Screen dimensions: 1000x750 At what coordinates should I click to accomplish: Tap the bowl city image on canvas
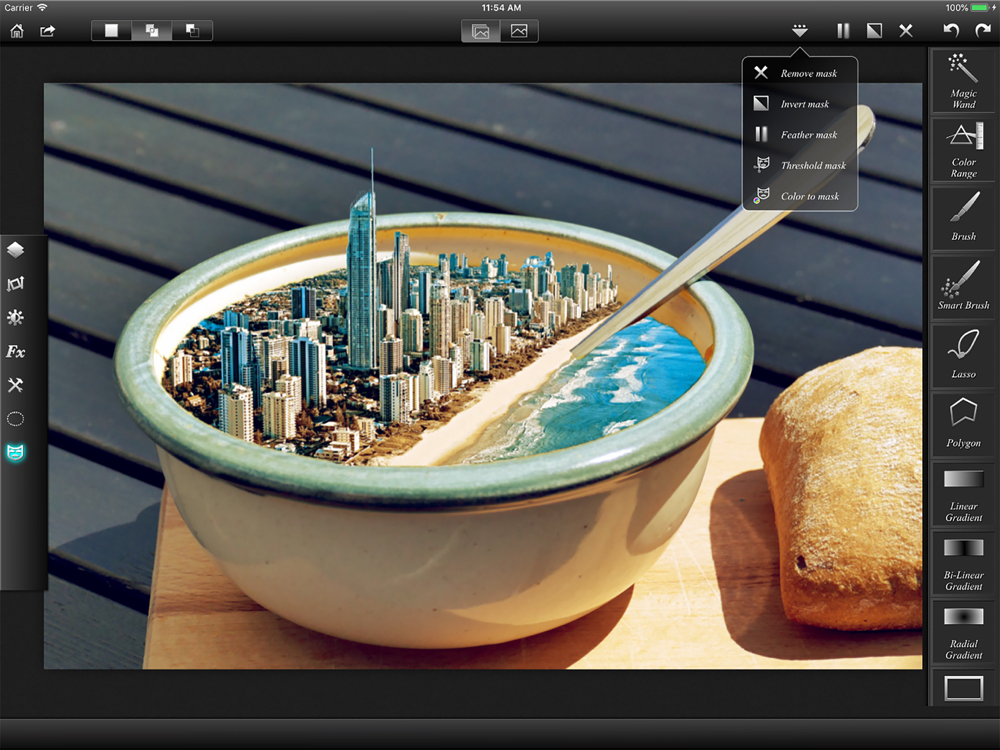pyautogui.click(x=483, y=376)
